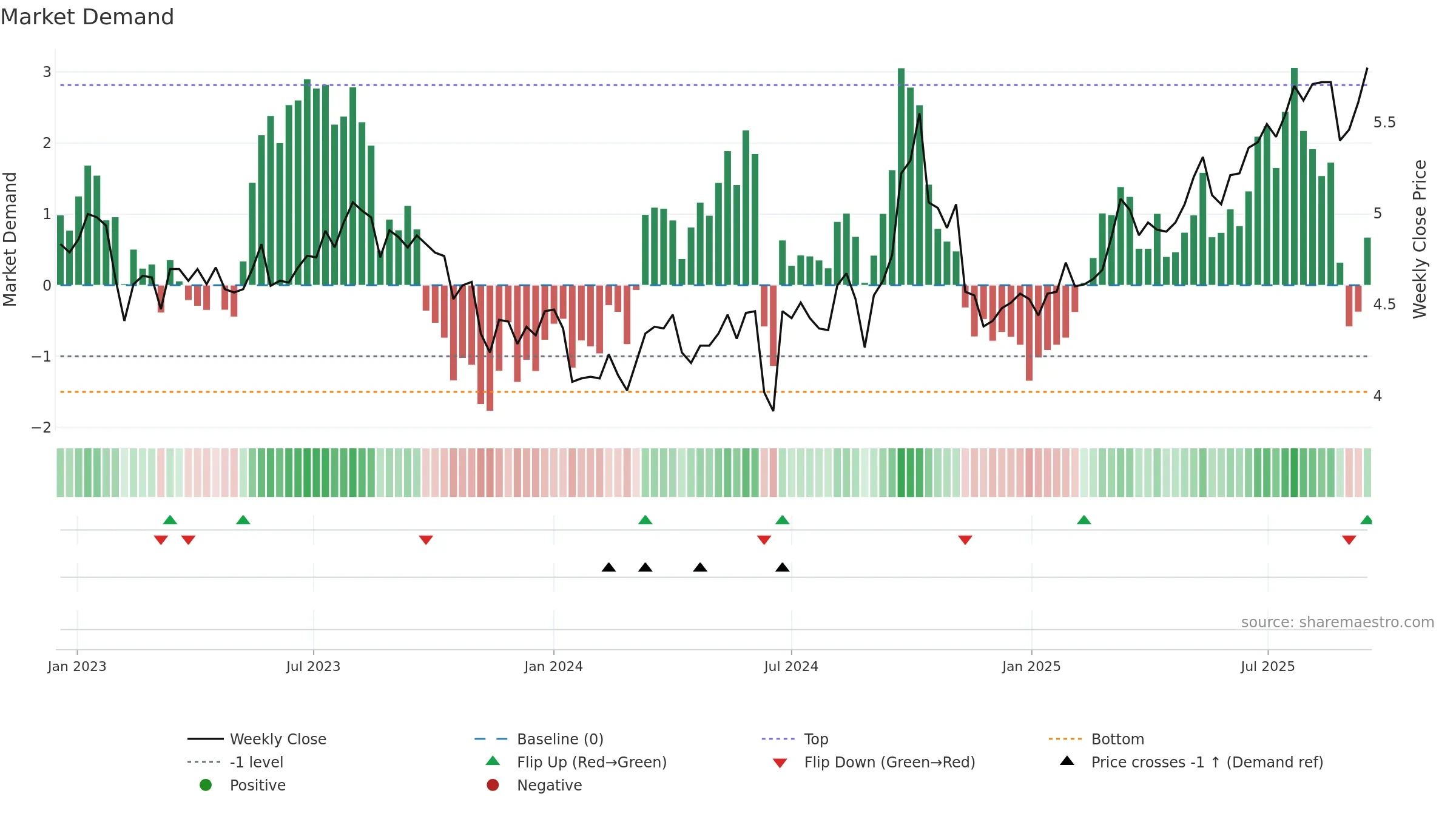
Task: Click the last green demand bar in September 2025
Action: [1367, 261]
